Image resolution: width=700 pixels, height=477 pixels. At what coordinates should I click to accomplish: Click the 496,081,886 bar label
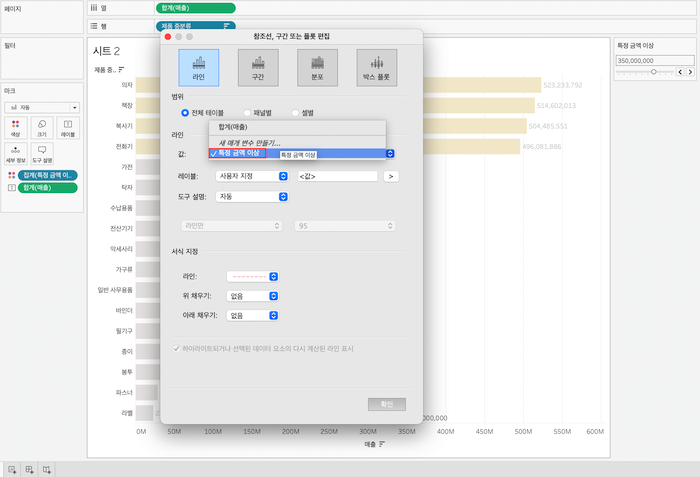click(542, 146)
